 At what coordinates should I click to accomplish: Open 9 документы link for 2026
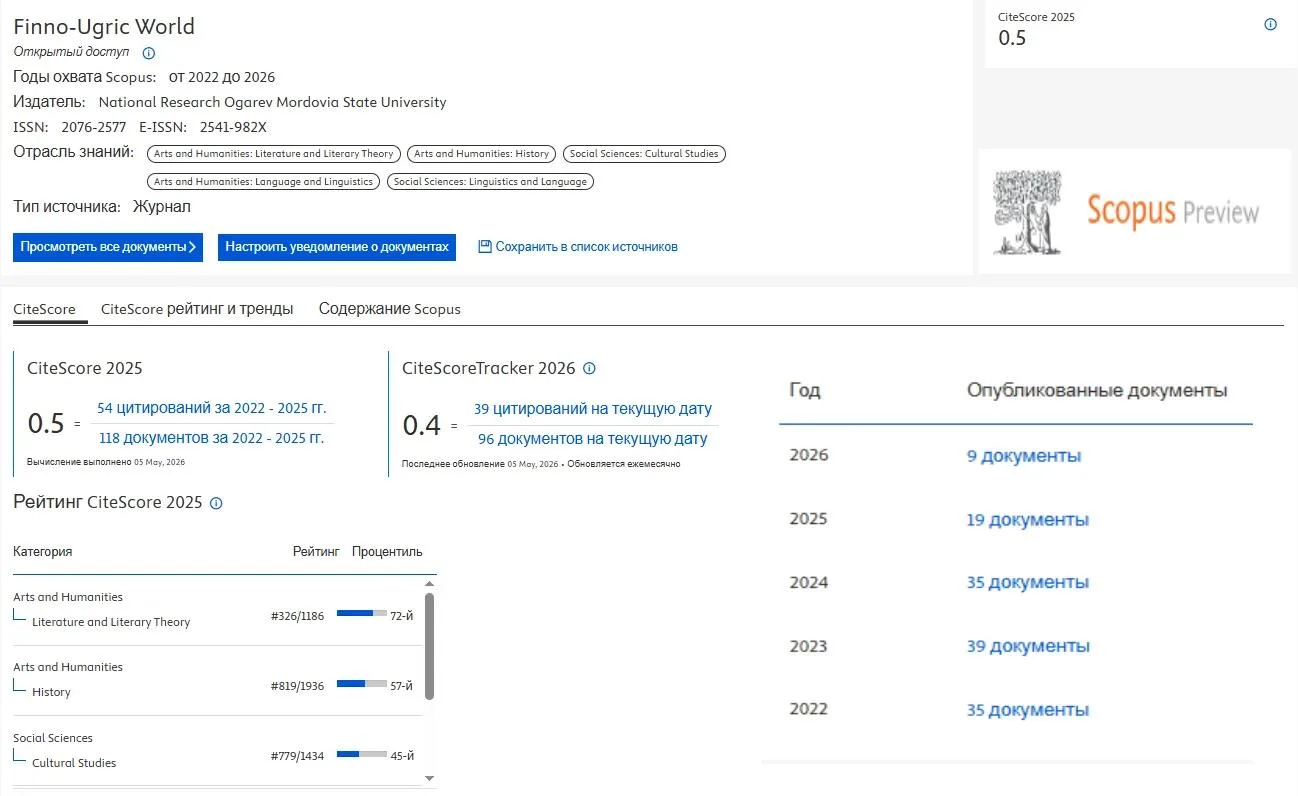point(1024,456)
